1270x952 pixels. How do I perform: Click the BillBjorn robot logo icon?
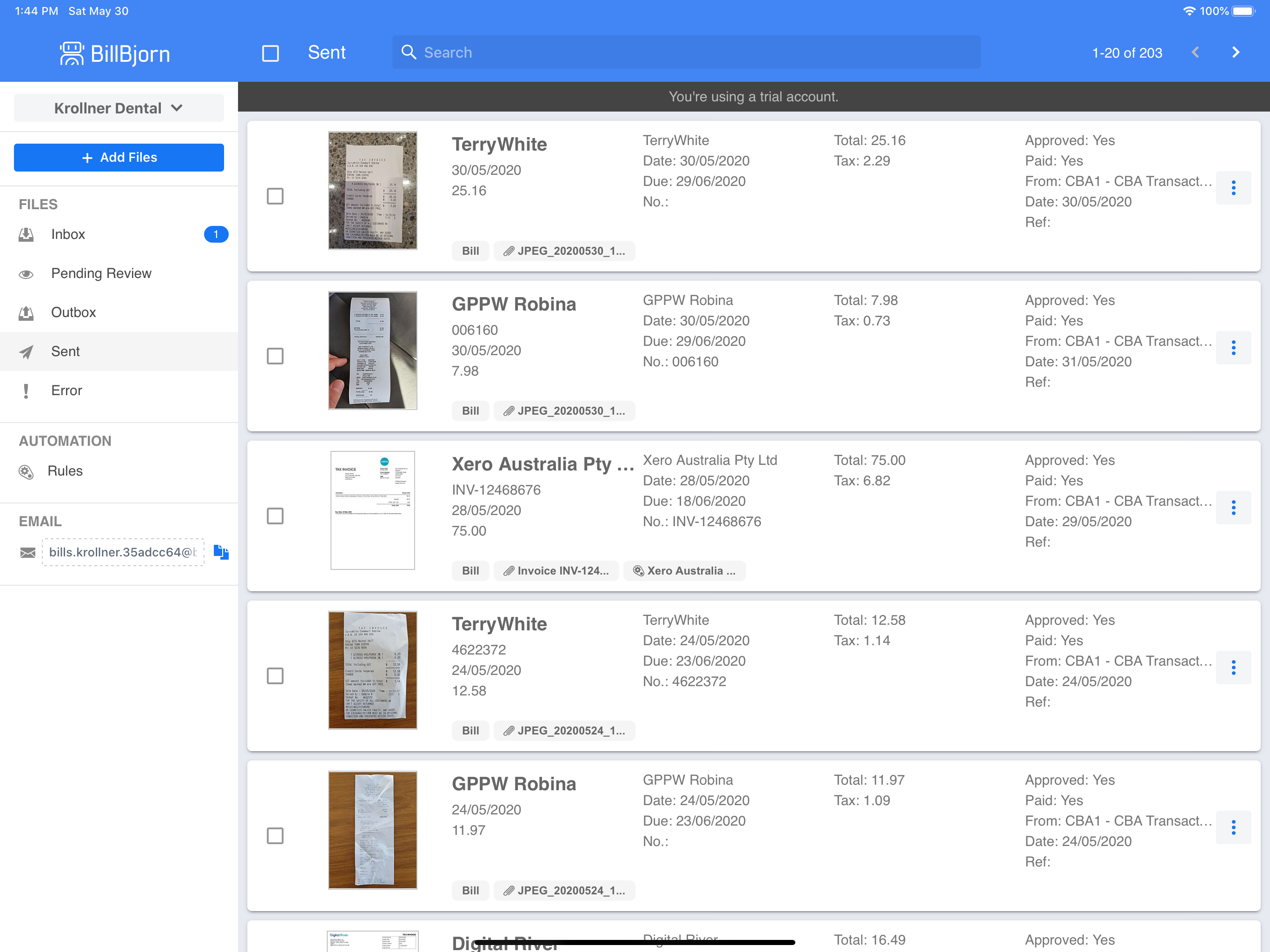tap(72, 53)
